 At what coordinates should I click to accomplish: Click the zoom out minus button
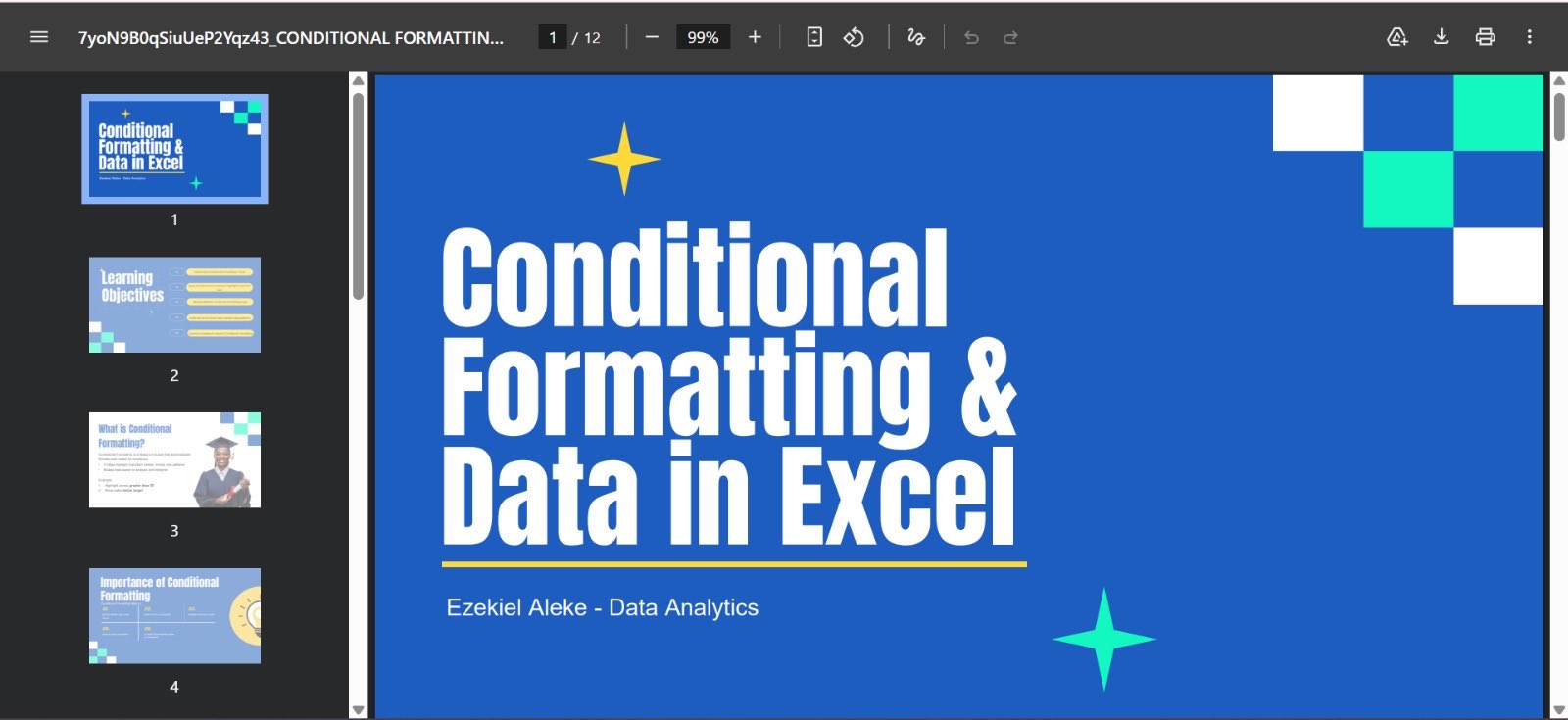click(x=652, y=37)
